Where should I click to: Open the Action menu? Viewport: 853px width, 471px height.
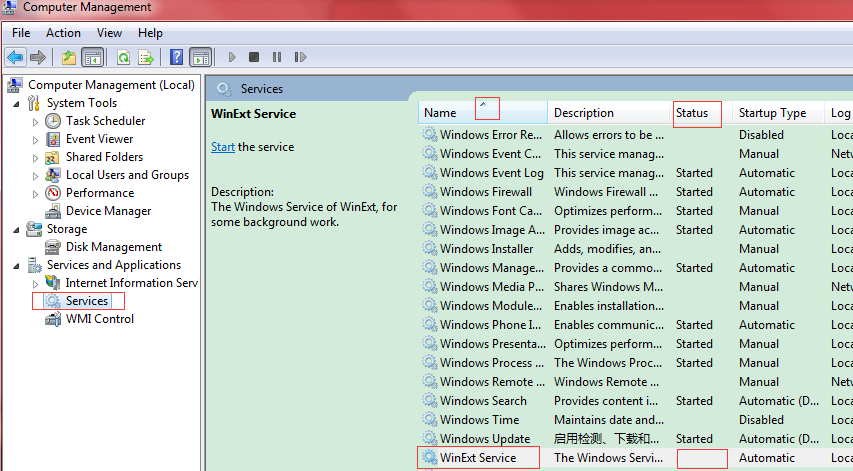(x=63, y=33)
